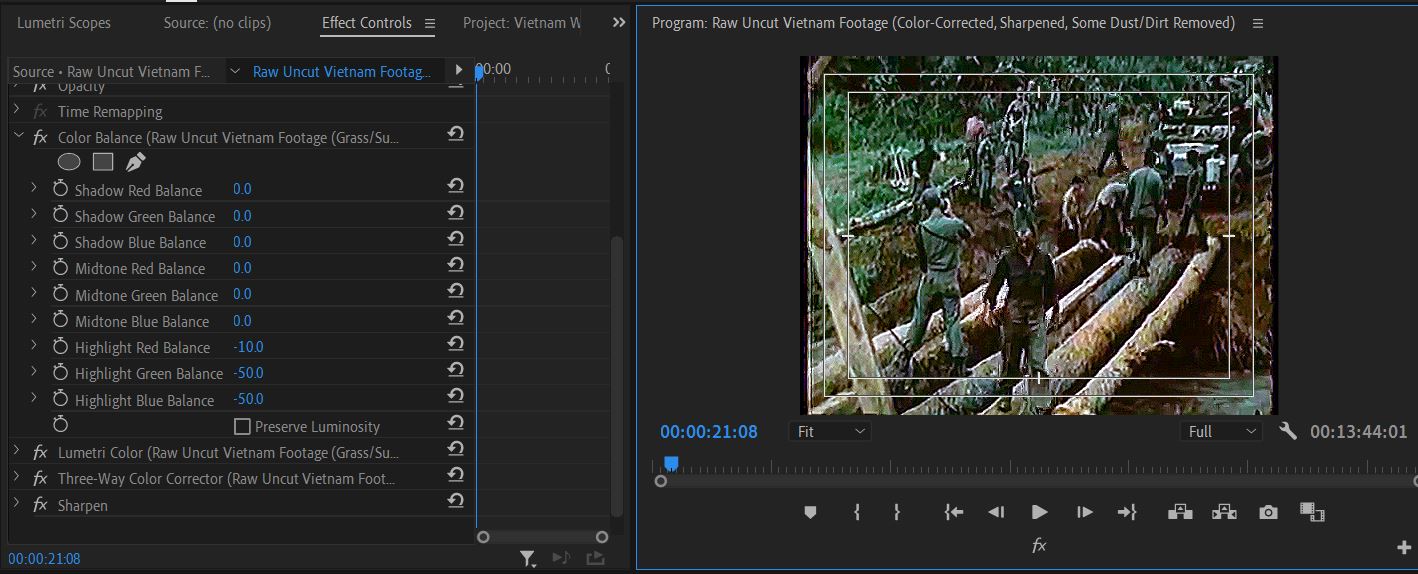Step forward one frame
1418x574 pixels.
tap(1084, 512)
